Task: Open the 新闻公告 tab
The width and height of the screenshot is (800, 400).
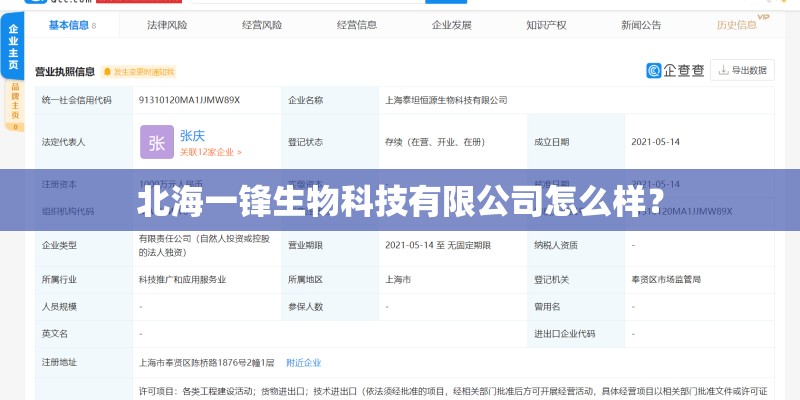Action: click(641, 25)
